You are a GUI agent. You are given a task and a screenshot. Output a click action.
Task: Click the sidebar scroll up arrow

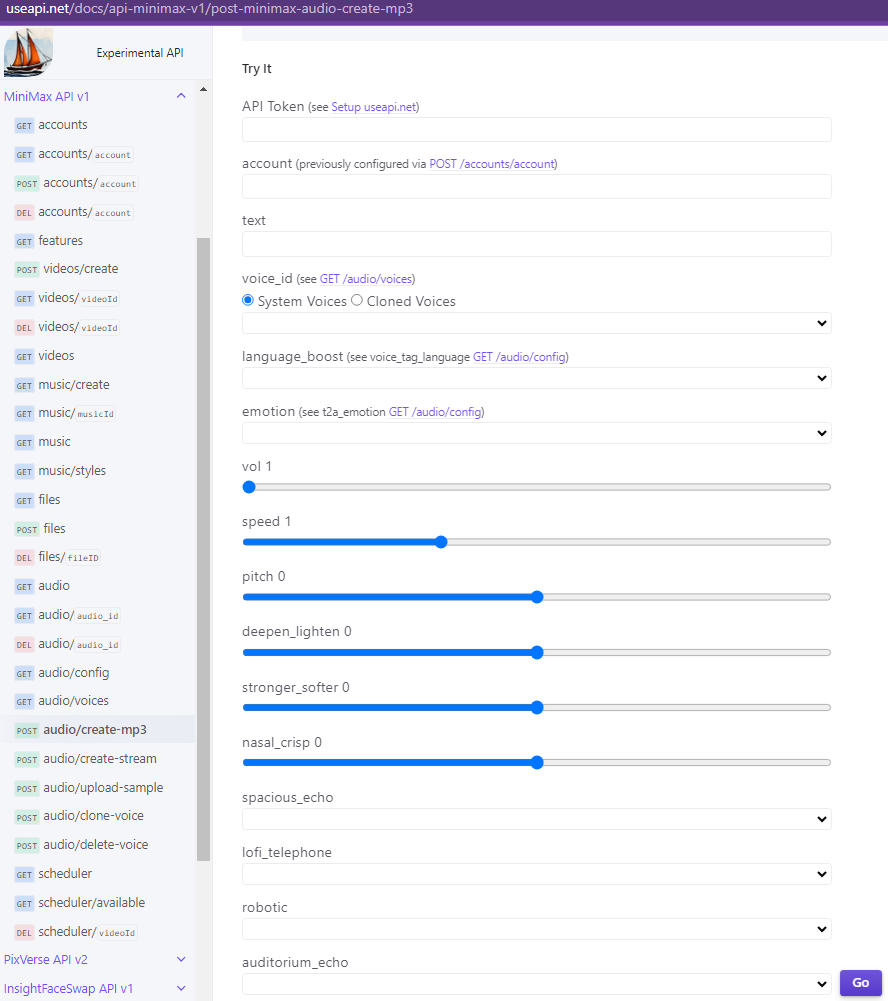tap(203, 89)
